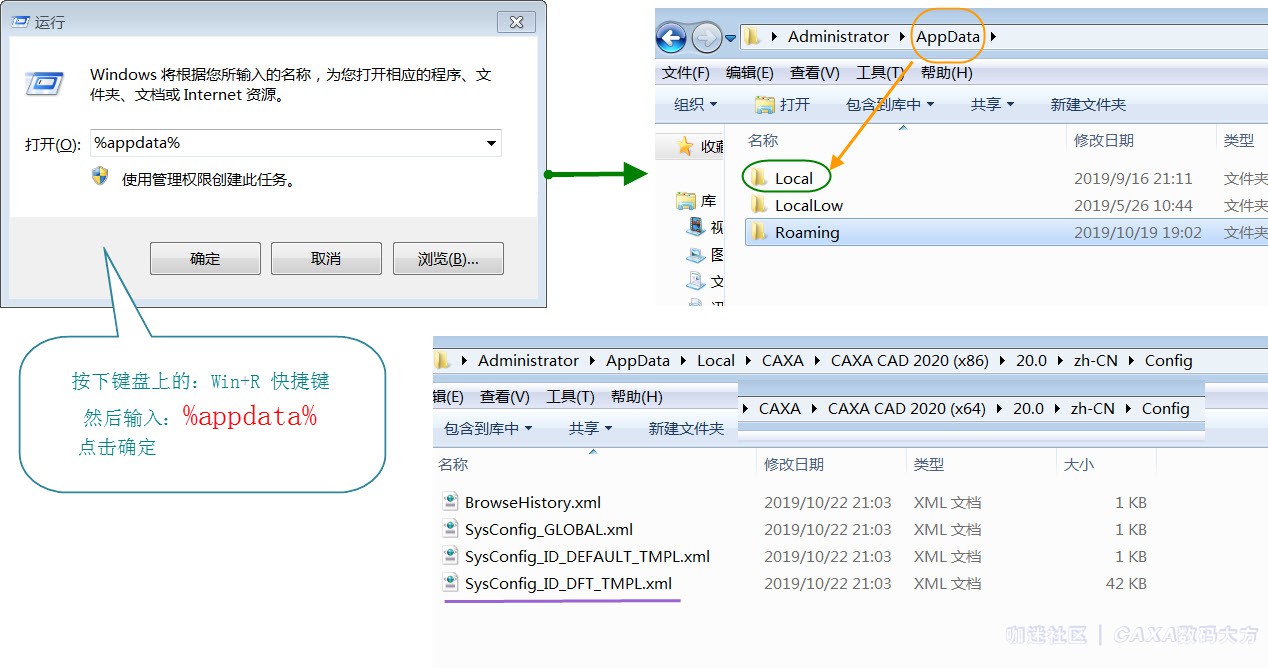The image size is (1268, 668).
Task: Expand 包含到库中 dropdown in AppData window
Action: coord(890,104)
